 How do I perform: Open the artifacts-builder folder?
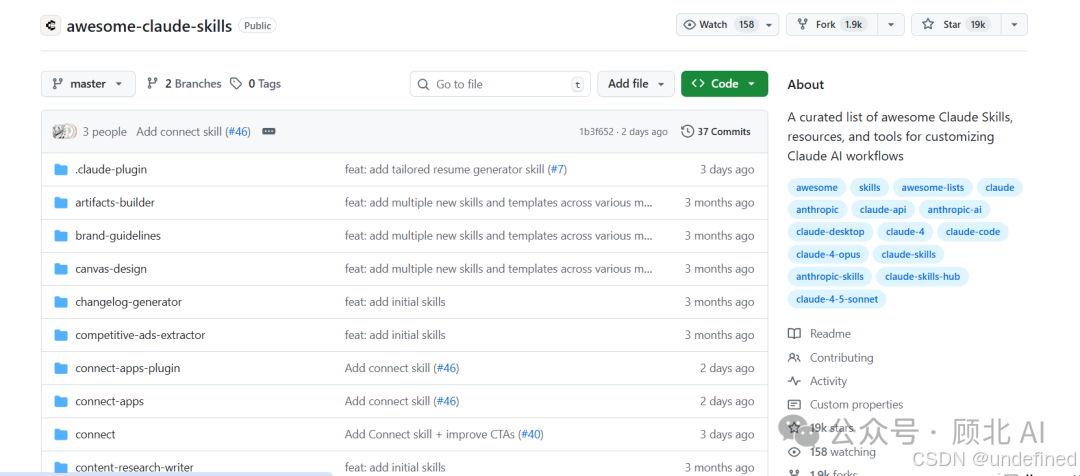[115, 203]
